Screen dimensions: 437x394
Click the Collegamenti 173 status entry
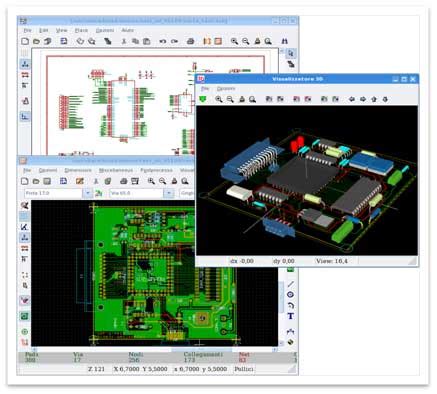click(x=203, y=357)
